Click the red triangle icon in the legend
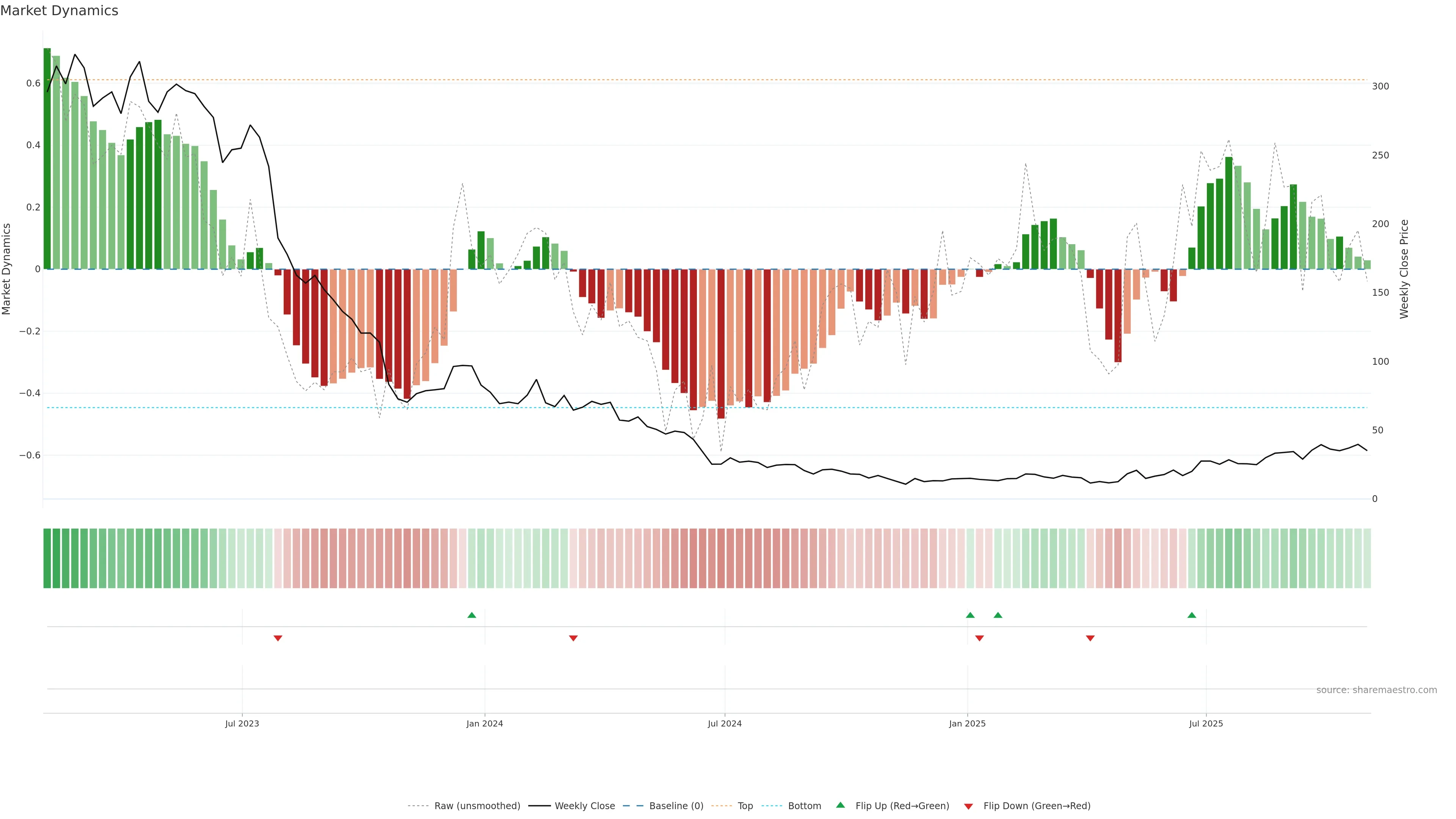This screenshot has width=1456, height=819. click(x=968, y=806)
